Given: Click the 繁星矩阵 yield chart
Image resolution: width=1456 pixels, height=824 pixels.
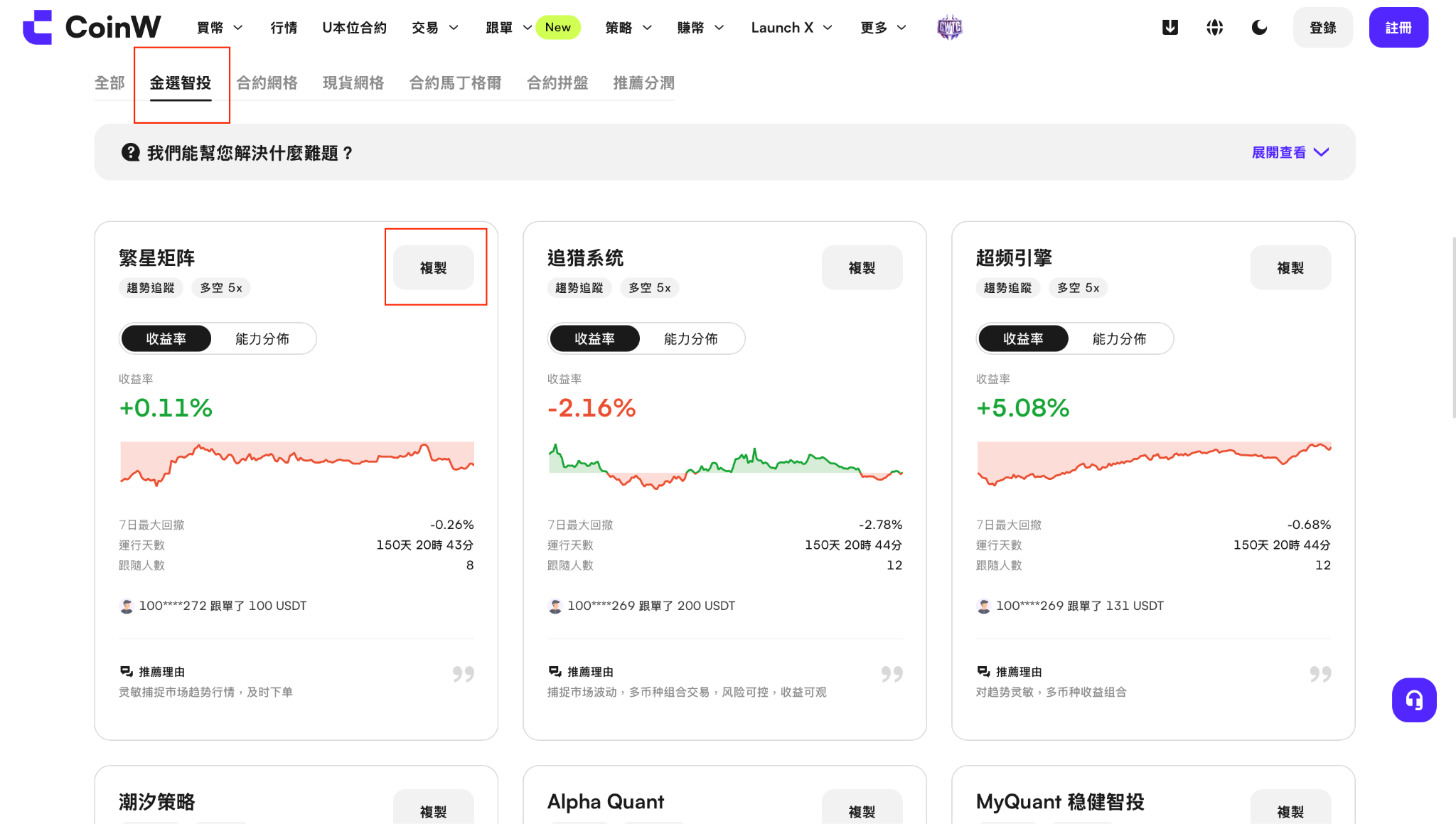Looking at the screenshot, I should pos(297,464).
